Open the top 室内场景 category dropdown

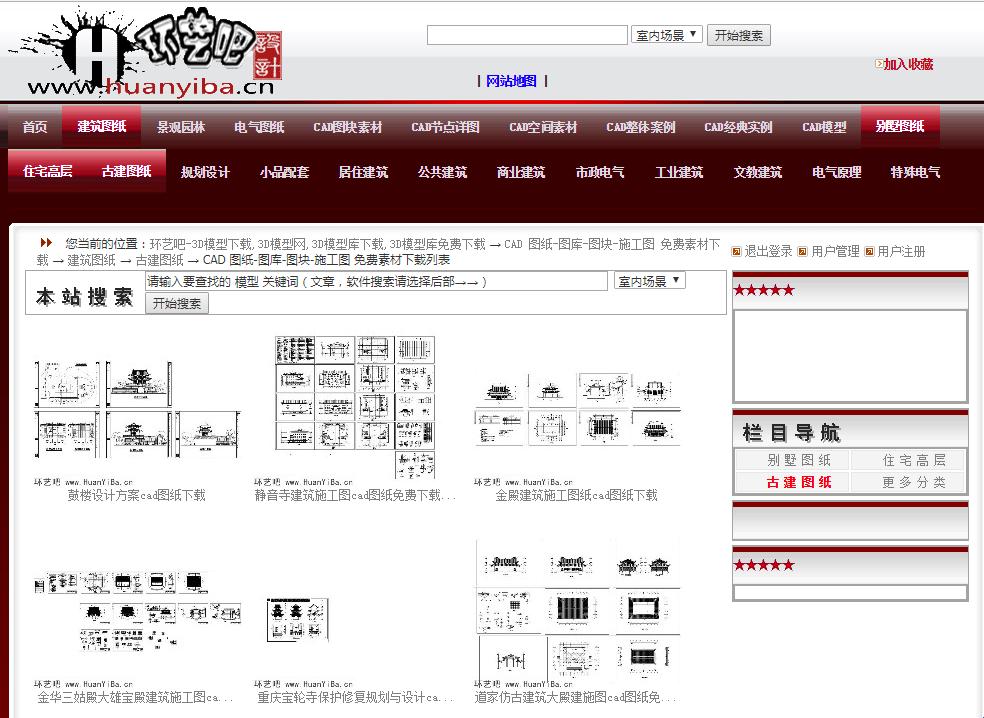point(666,35)
